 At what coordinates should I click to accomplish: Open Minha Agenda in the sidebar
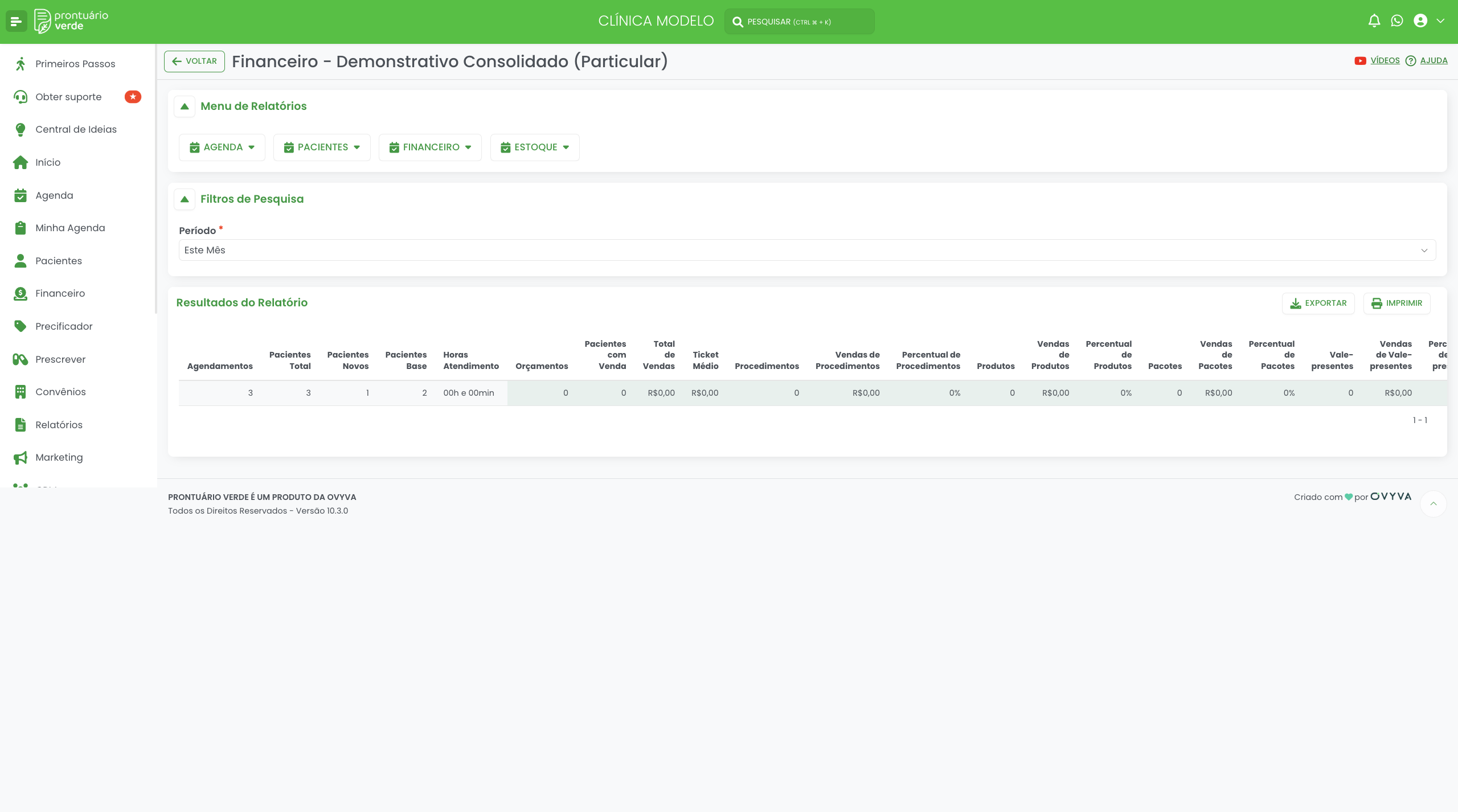pos(78,228)
